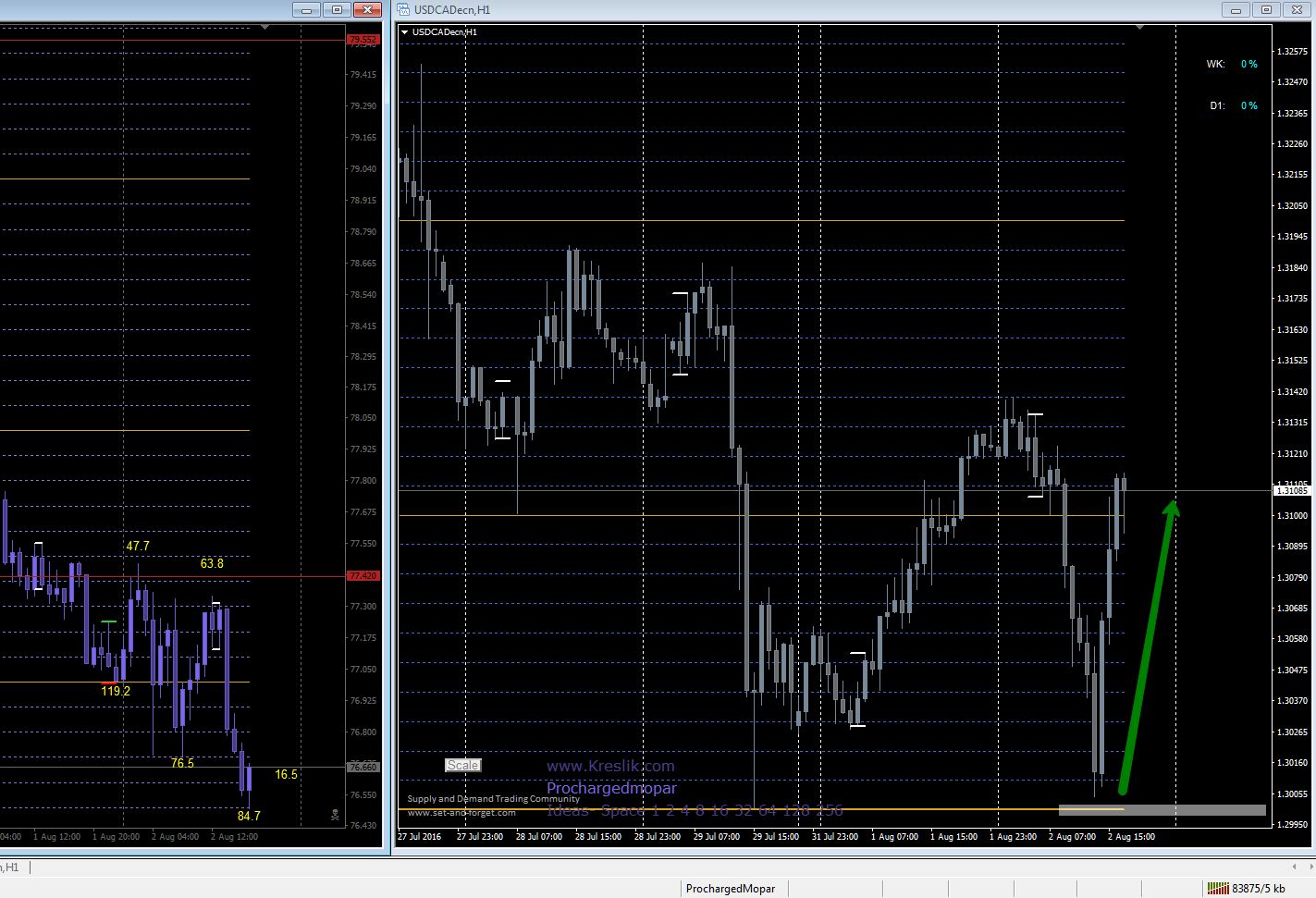Click the 2 Aug 15:00 time axis label

tap(1131, 836)
